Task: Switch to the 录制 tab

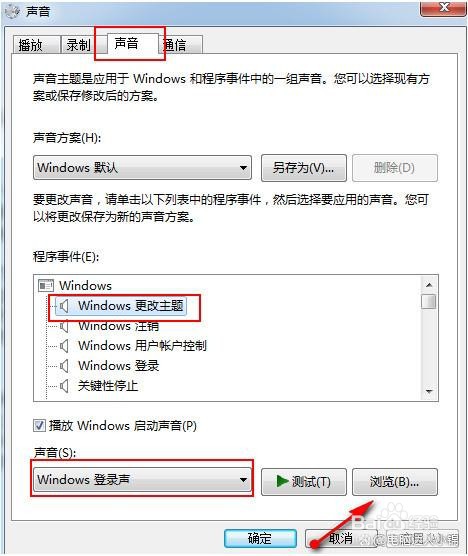Action: pyautogui.click(x=78, y=45)
